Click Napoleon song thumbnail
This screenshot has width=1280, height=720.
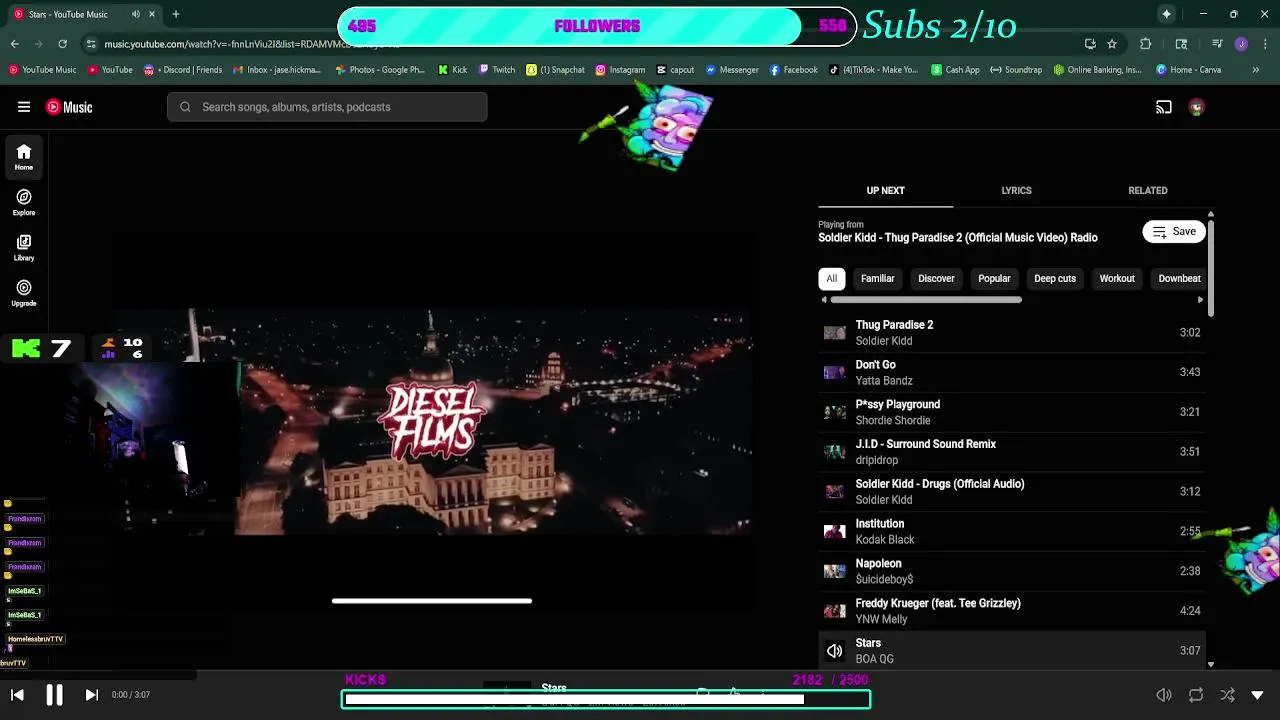pyautogui.click(x=834, y=571)
